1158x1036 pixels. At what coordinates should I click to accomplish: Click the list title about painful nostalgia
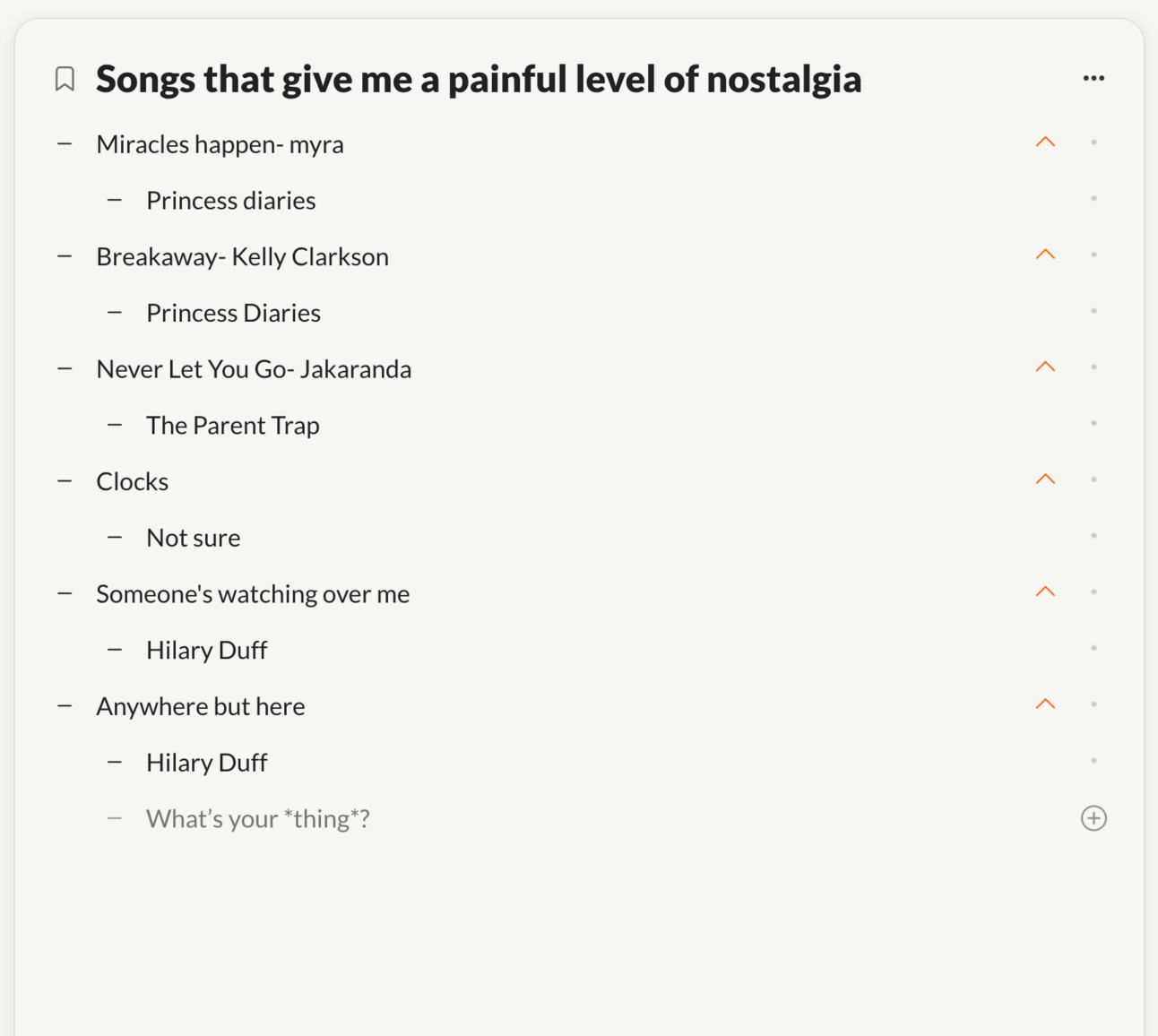pos(479,79)
